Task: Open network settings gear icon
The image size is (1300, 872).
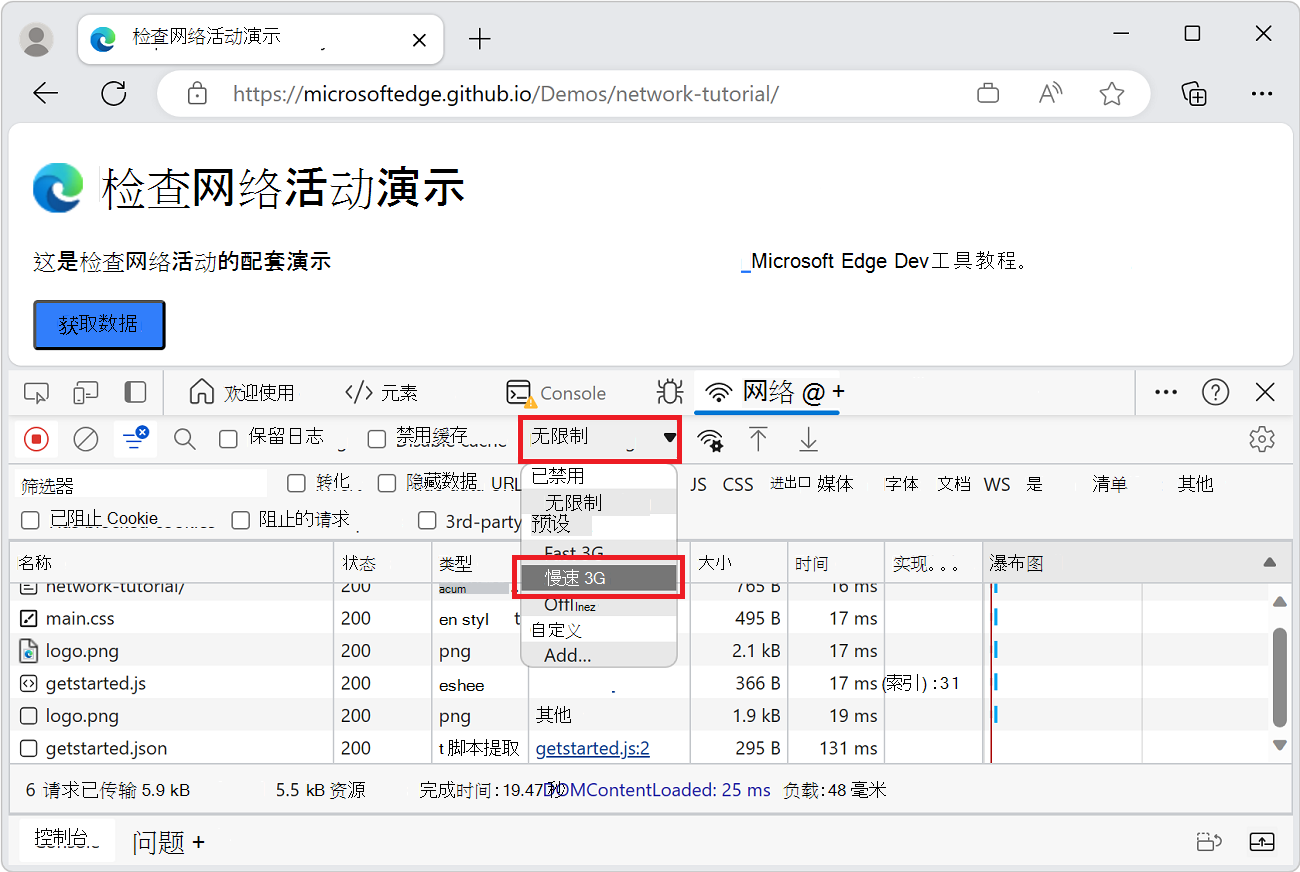Action: [x=1262, y=438]
